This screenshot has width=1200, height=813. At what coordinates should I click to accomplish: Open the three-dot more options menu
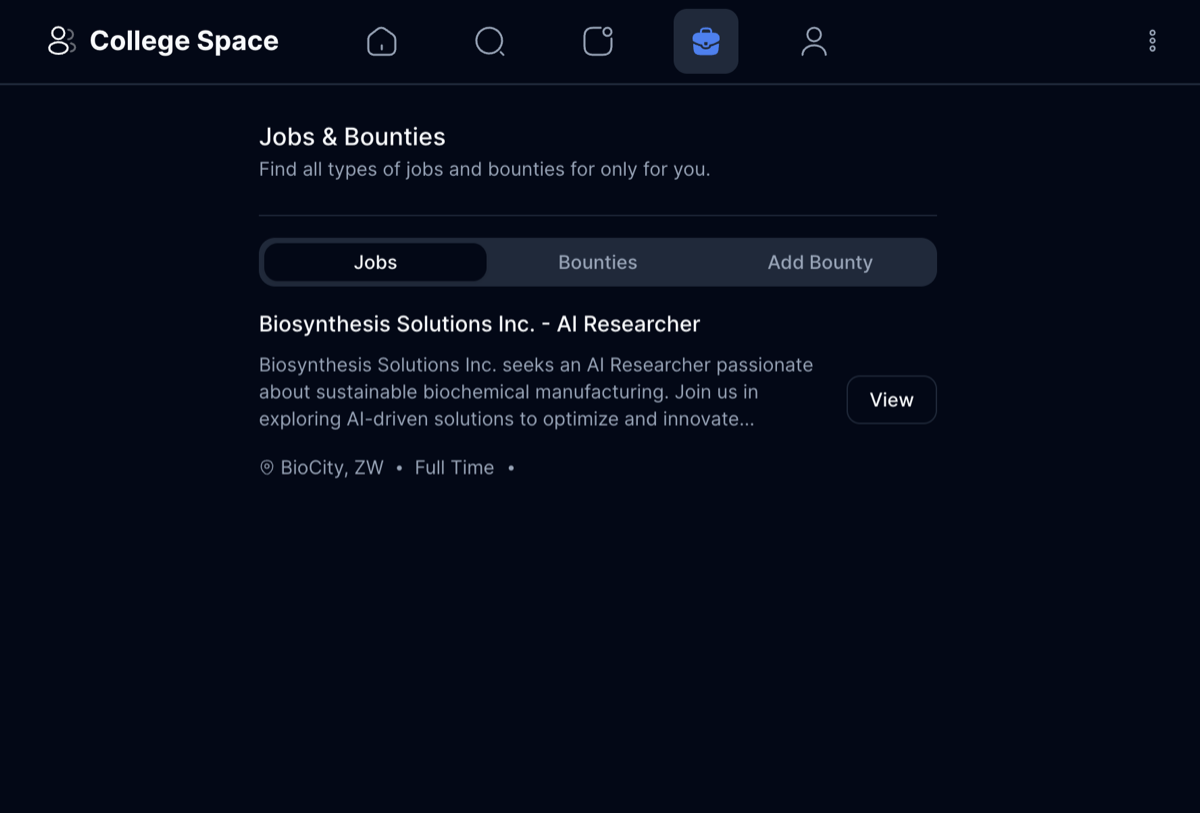pyautogui.click(x=1152, y=41)
